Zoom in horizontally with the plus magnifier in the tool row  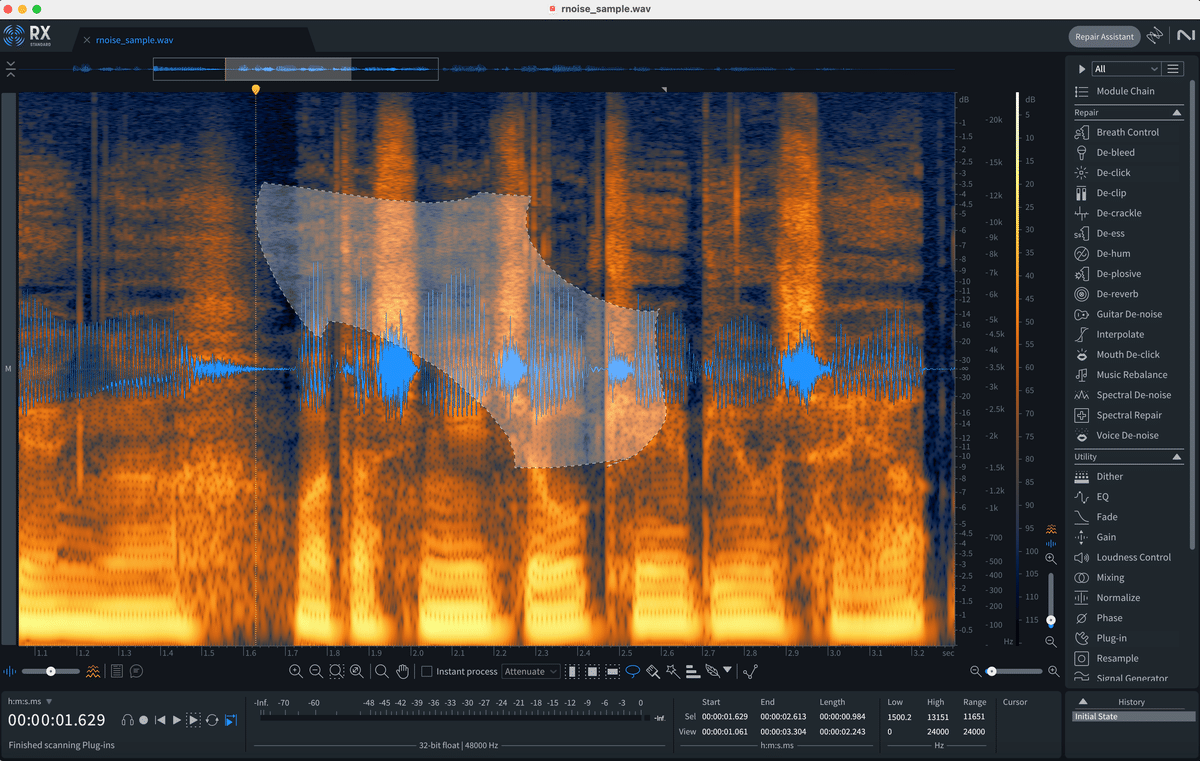coord(296,671)
